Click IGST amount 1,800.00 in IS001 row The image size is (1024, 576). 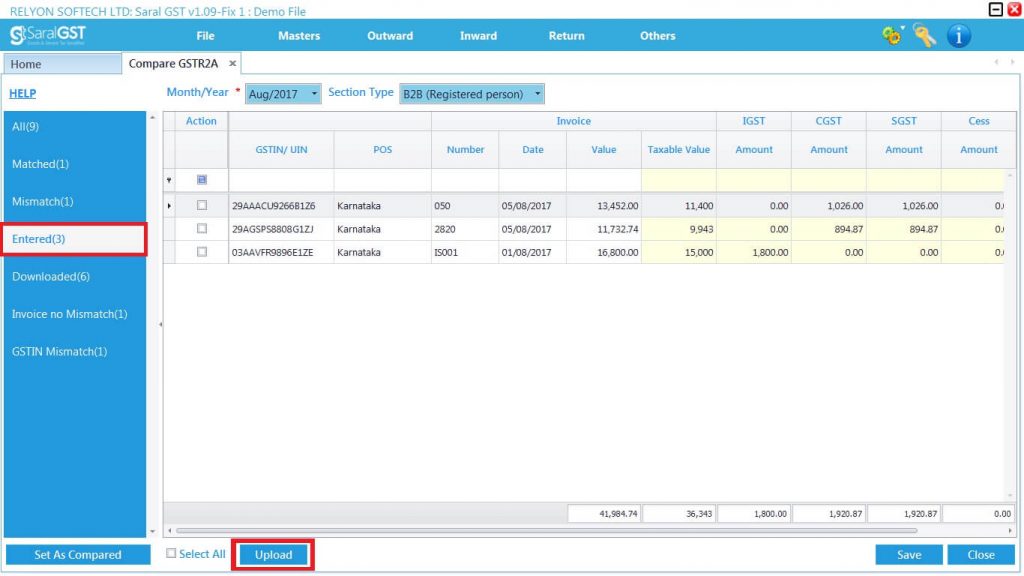(754, 252)
